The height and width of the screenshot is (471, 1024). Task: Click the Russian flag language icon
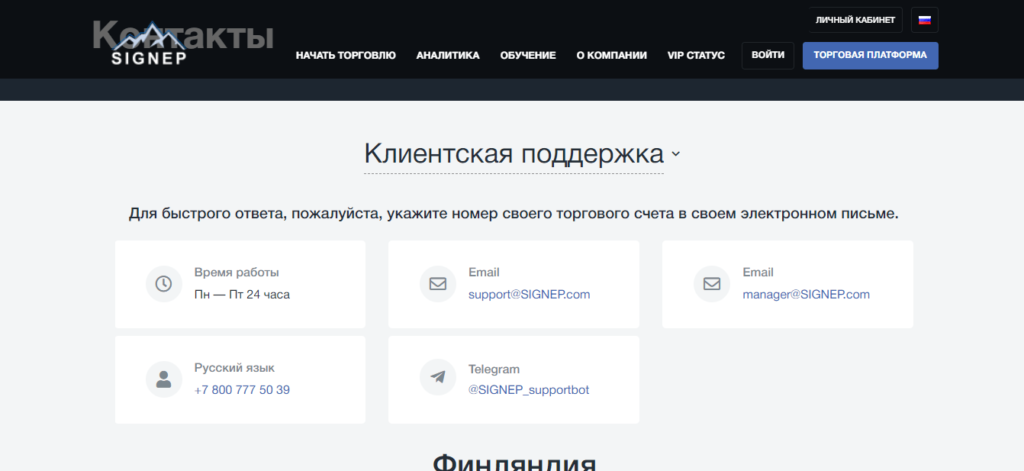(x=924, y=20)
